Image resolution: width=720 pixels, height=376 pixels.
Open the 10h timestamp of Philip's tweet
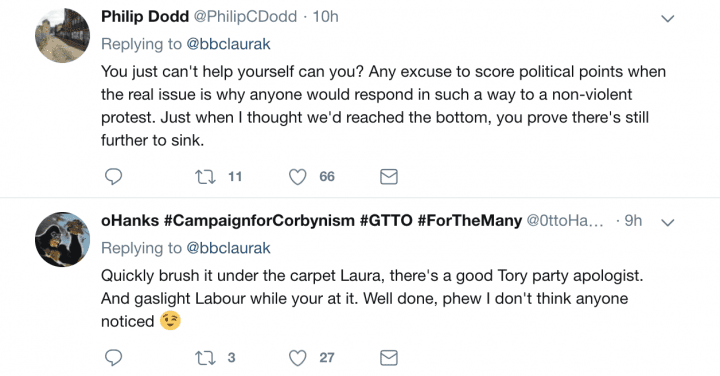(326, 17)
